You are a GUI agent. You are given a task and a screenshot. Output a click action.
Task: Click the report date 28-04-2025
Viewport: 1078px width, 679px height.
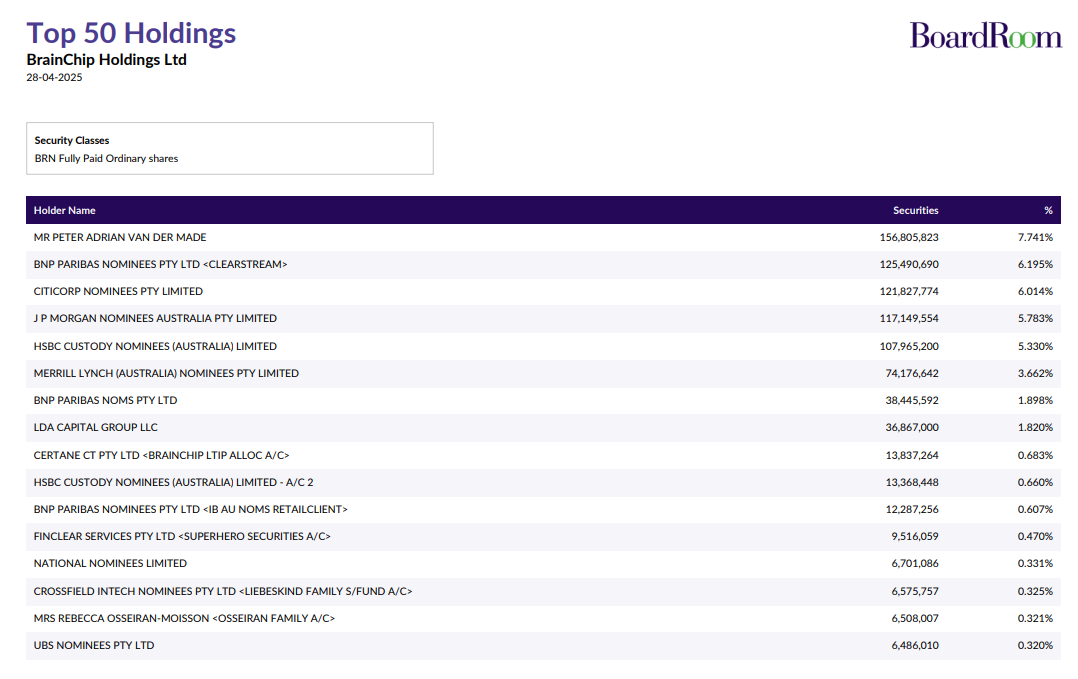coord(54,78)
